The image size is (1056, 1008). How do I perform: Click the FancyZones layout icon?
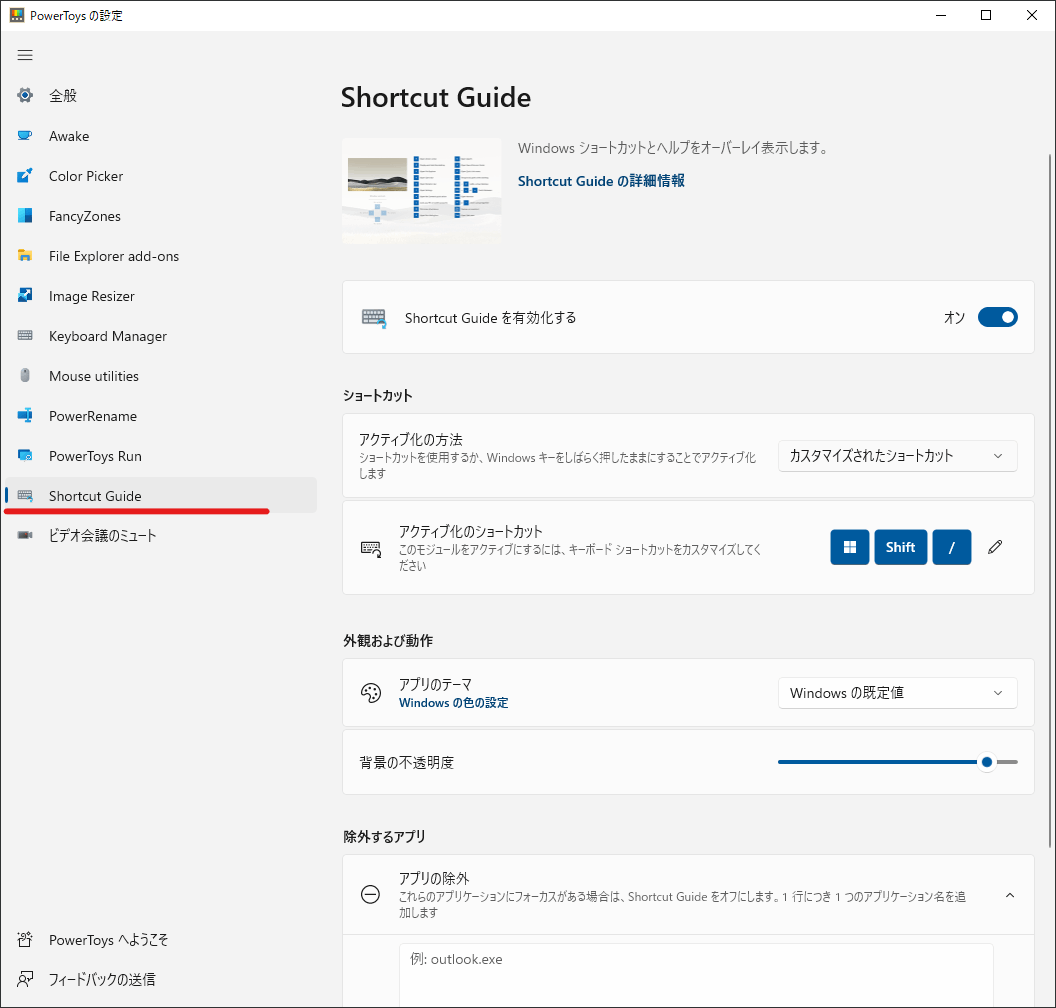[25, 215]
